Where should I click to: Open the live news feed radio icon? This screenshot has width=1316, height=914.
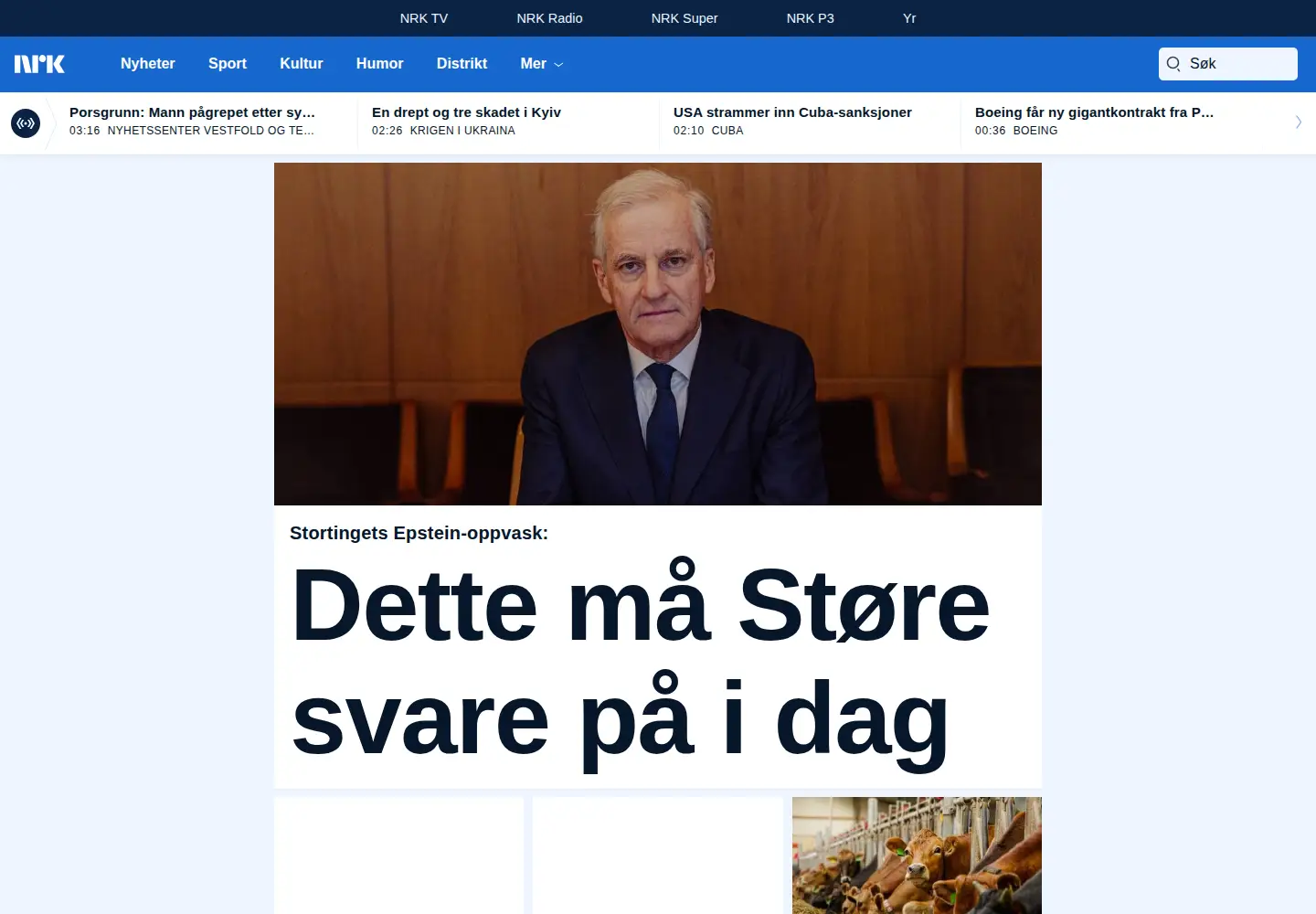[26, 122]
